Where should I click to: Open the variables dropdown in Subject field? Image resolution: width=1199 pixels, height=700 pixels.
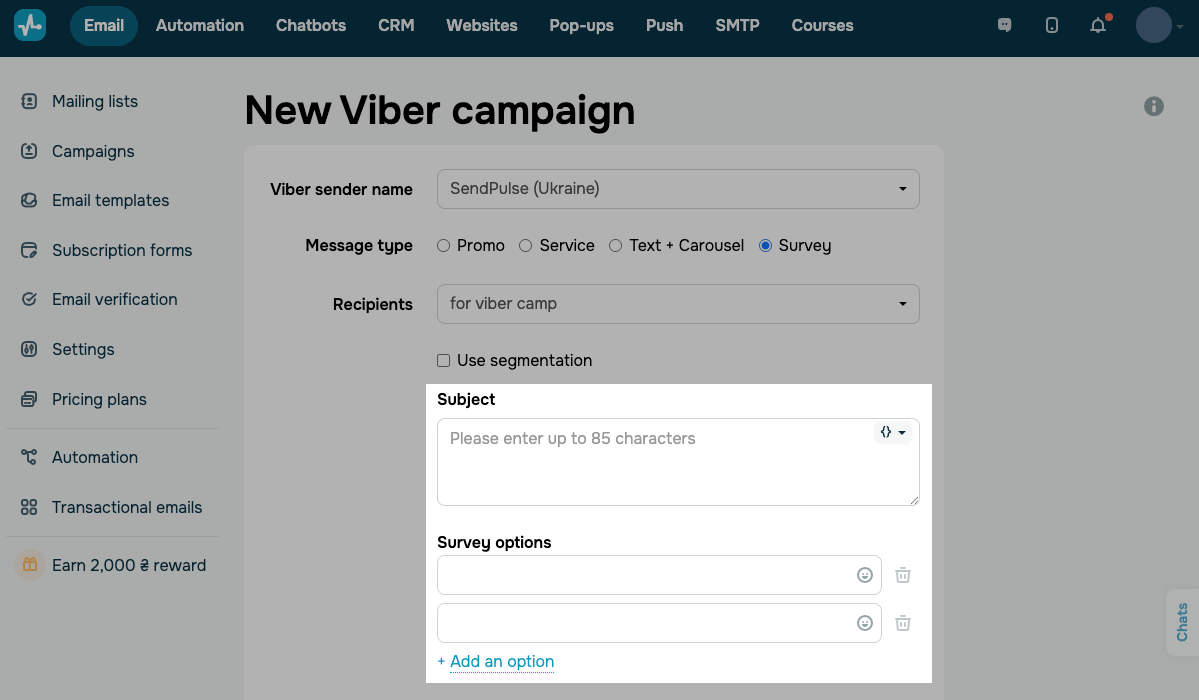[893, 432]
